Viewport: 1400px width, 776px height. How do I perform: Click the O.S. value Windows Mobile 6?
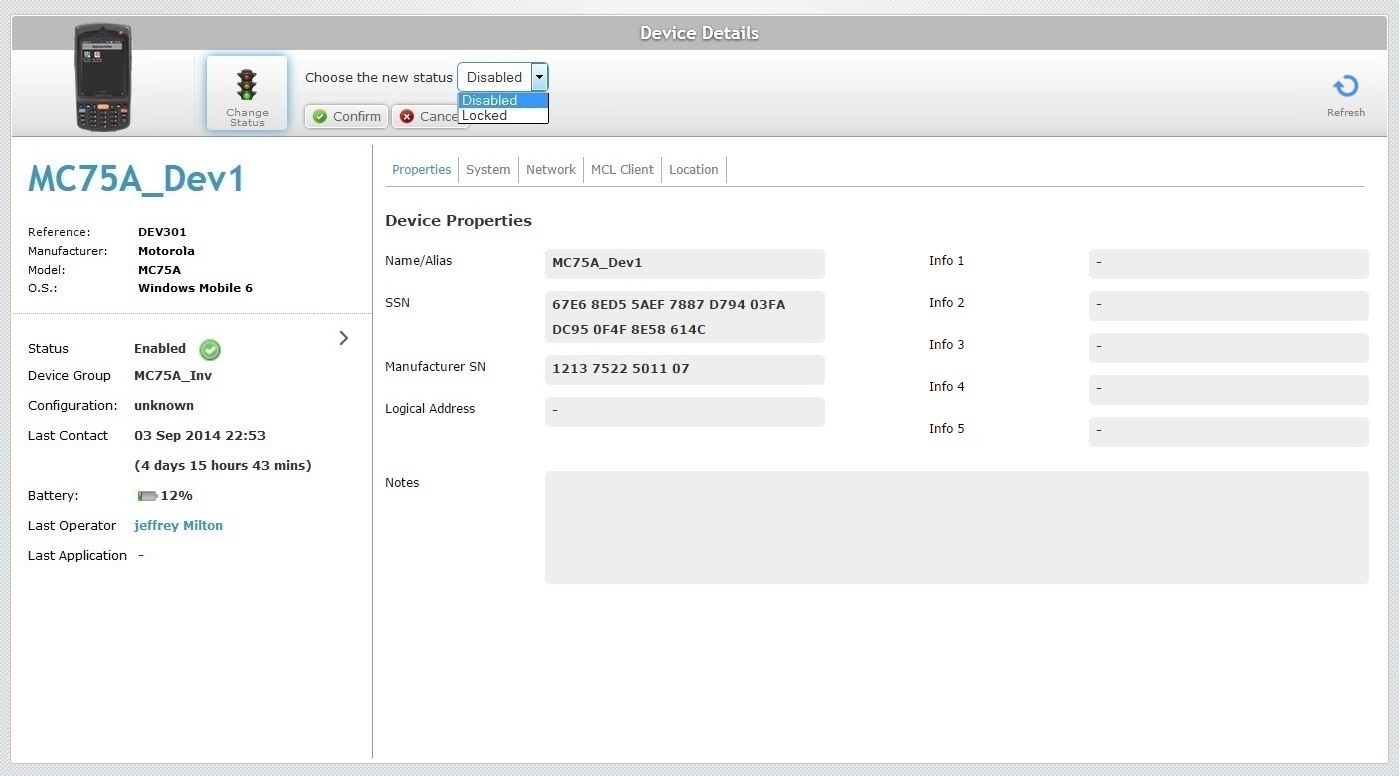195,288
